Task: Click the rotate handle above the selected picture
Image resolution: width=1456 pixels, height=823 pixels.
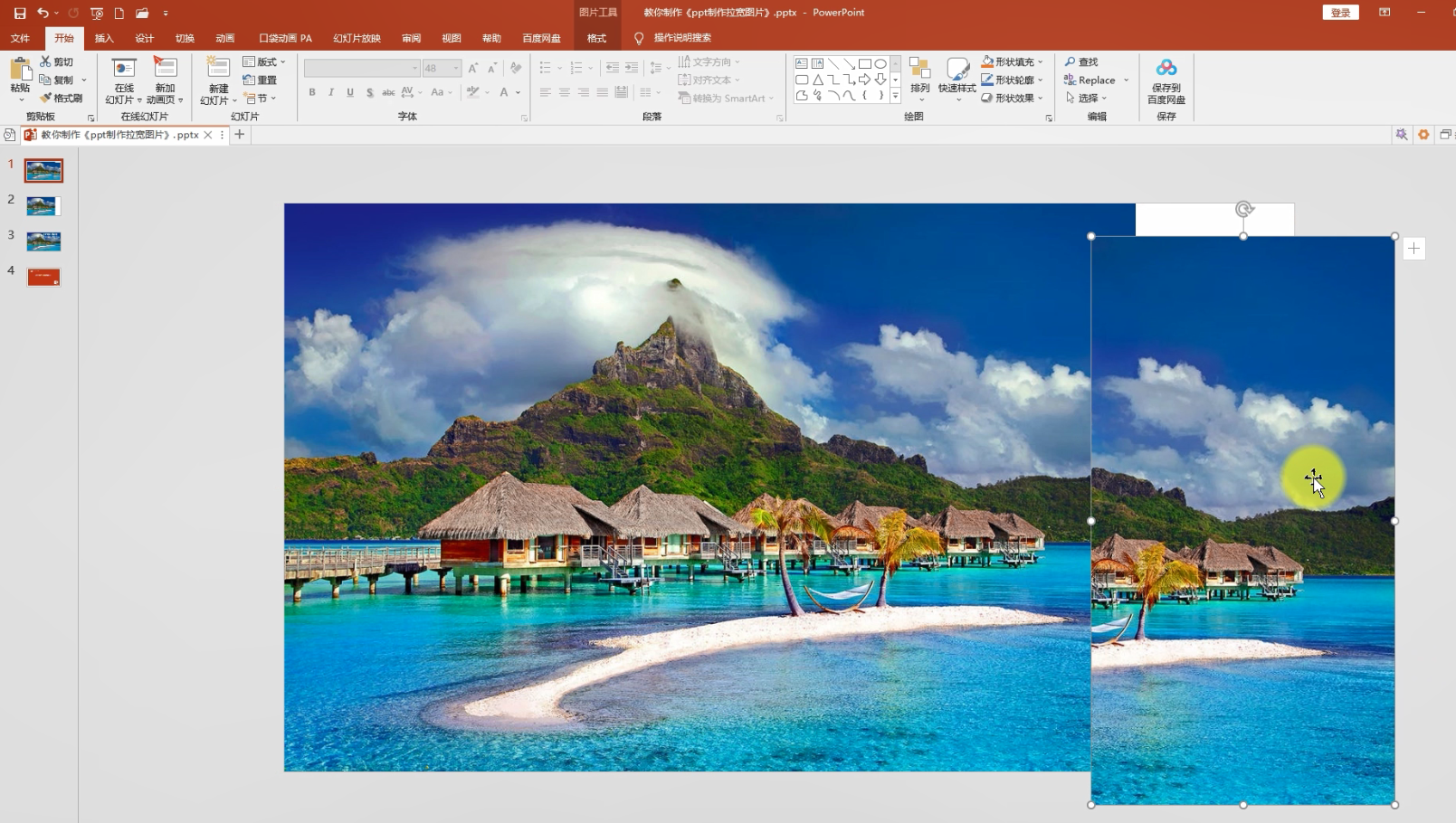Action: click(1244, 210)
